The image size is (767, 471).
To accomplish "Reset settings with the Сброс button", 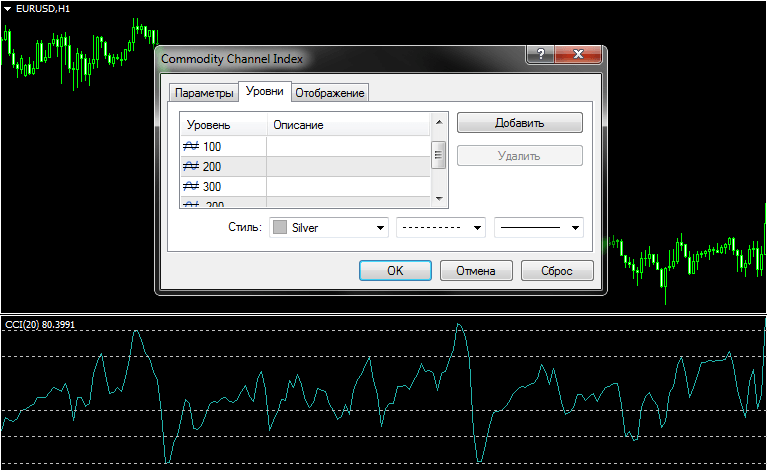I will 557,271.
